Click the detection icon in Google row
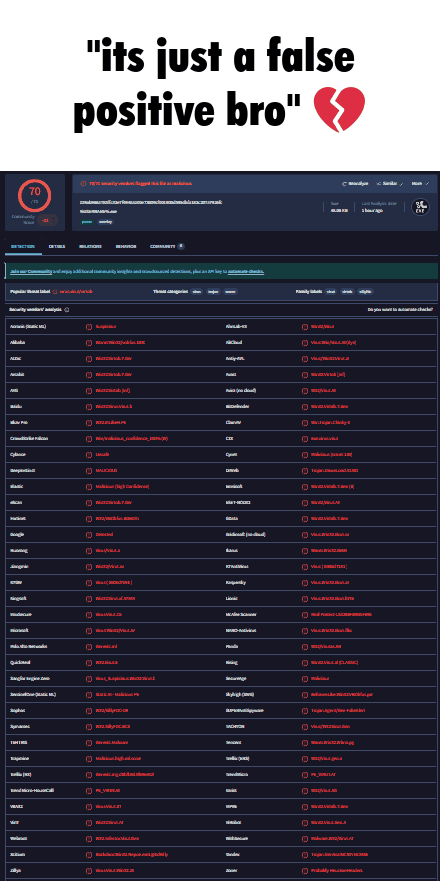Screen dimensions: 440x881 89,534
